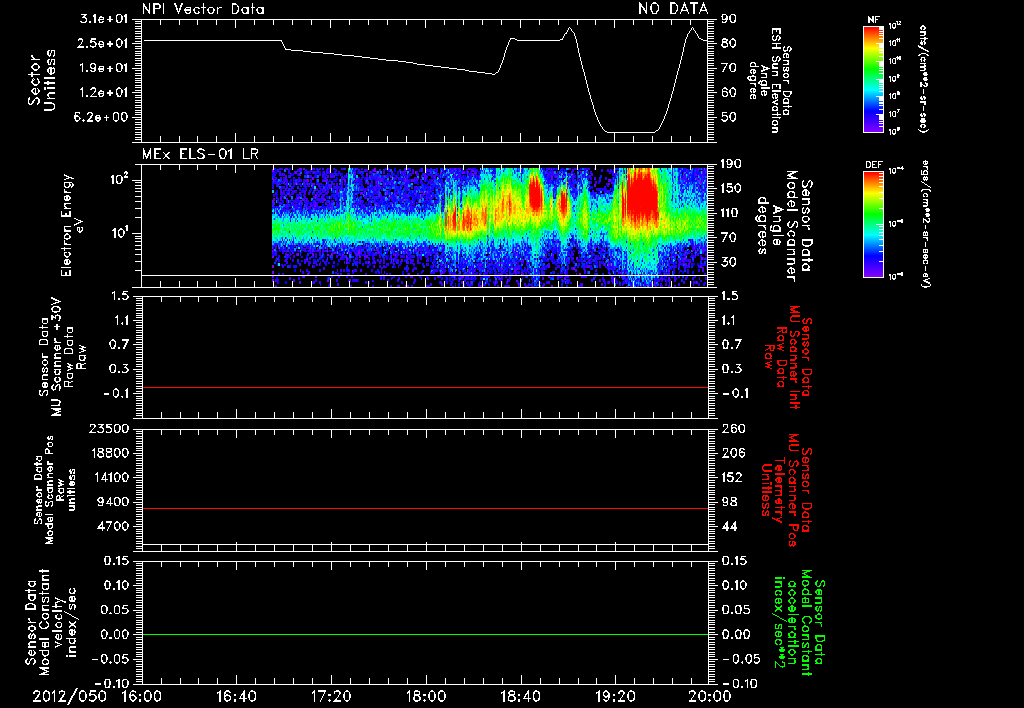1024x708 pixels.
Task: Click the '44' telemetry axis tick
Action: click(729, 526)
